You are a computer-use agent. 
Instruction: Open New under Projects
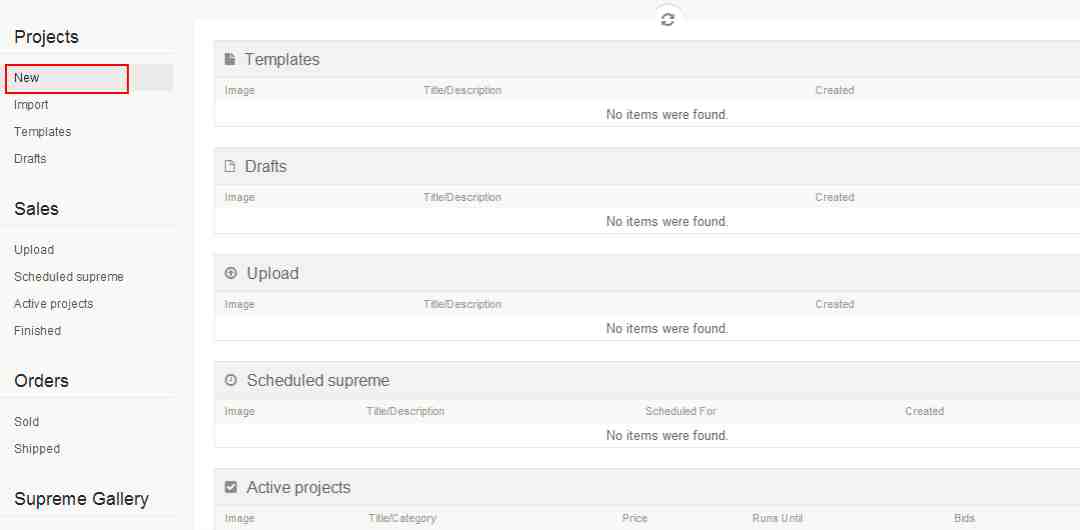coord(27,78)
